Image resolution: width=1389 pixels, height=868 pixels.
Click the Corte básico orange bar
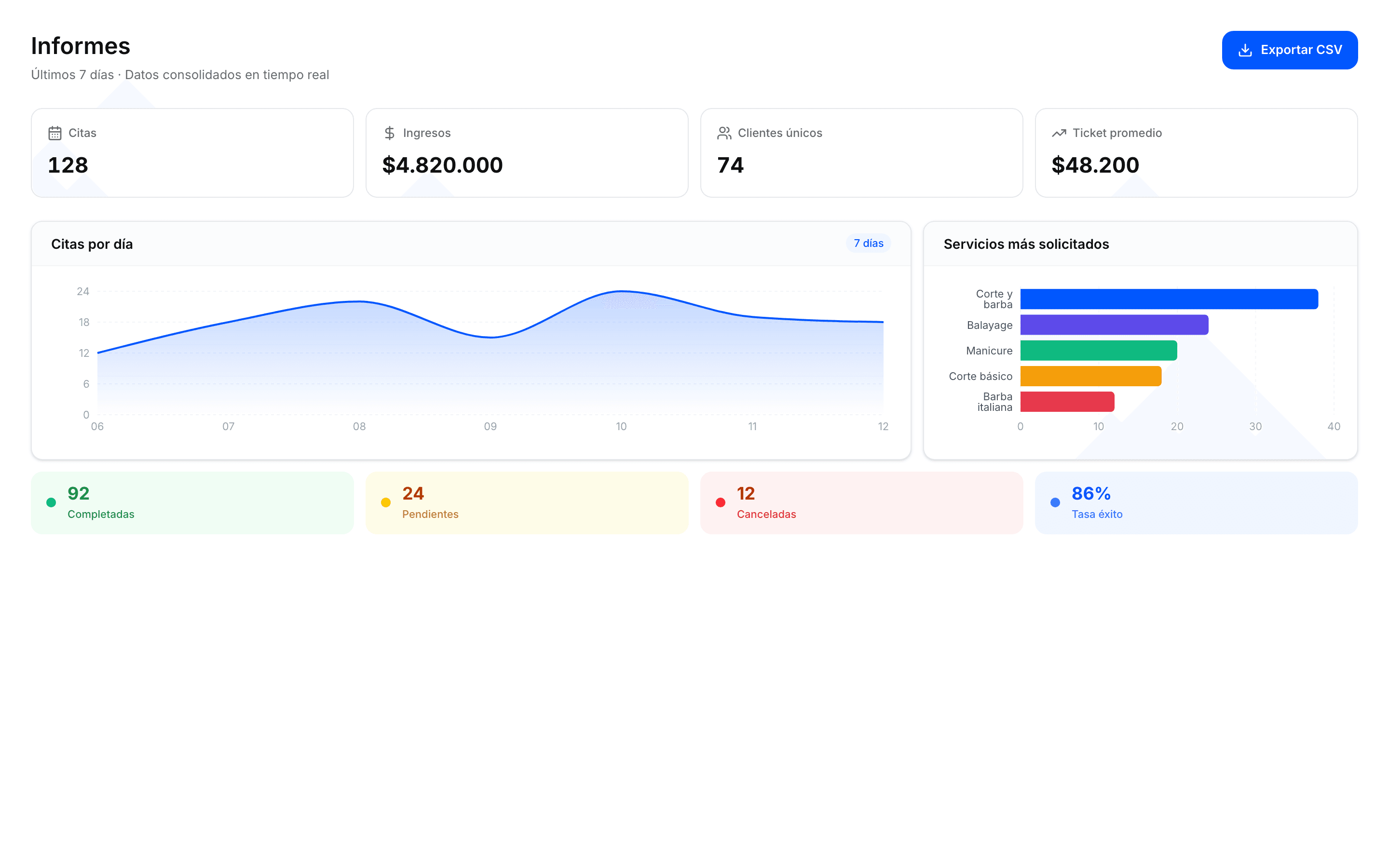click(x=1090, y=376)
